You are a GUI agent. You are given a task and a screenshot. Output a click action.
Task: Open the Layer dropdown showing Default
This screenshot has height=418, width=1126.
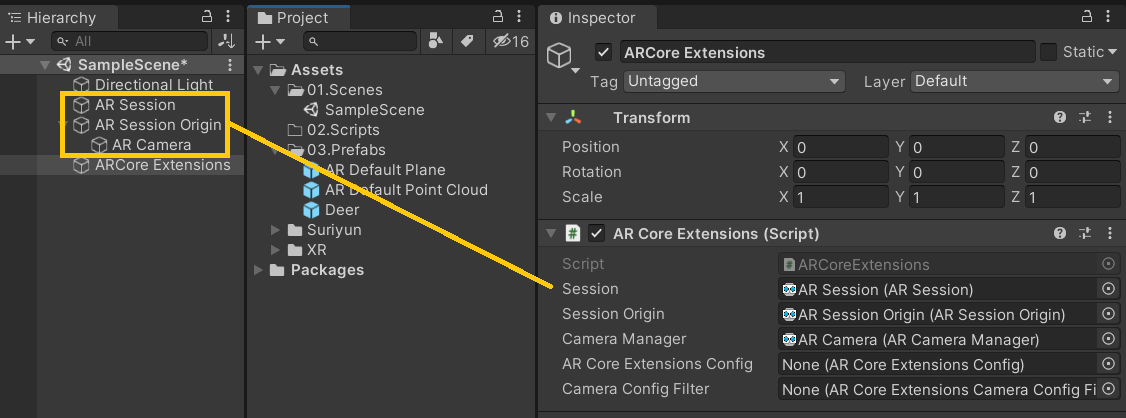point(1014,81)
